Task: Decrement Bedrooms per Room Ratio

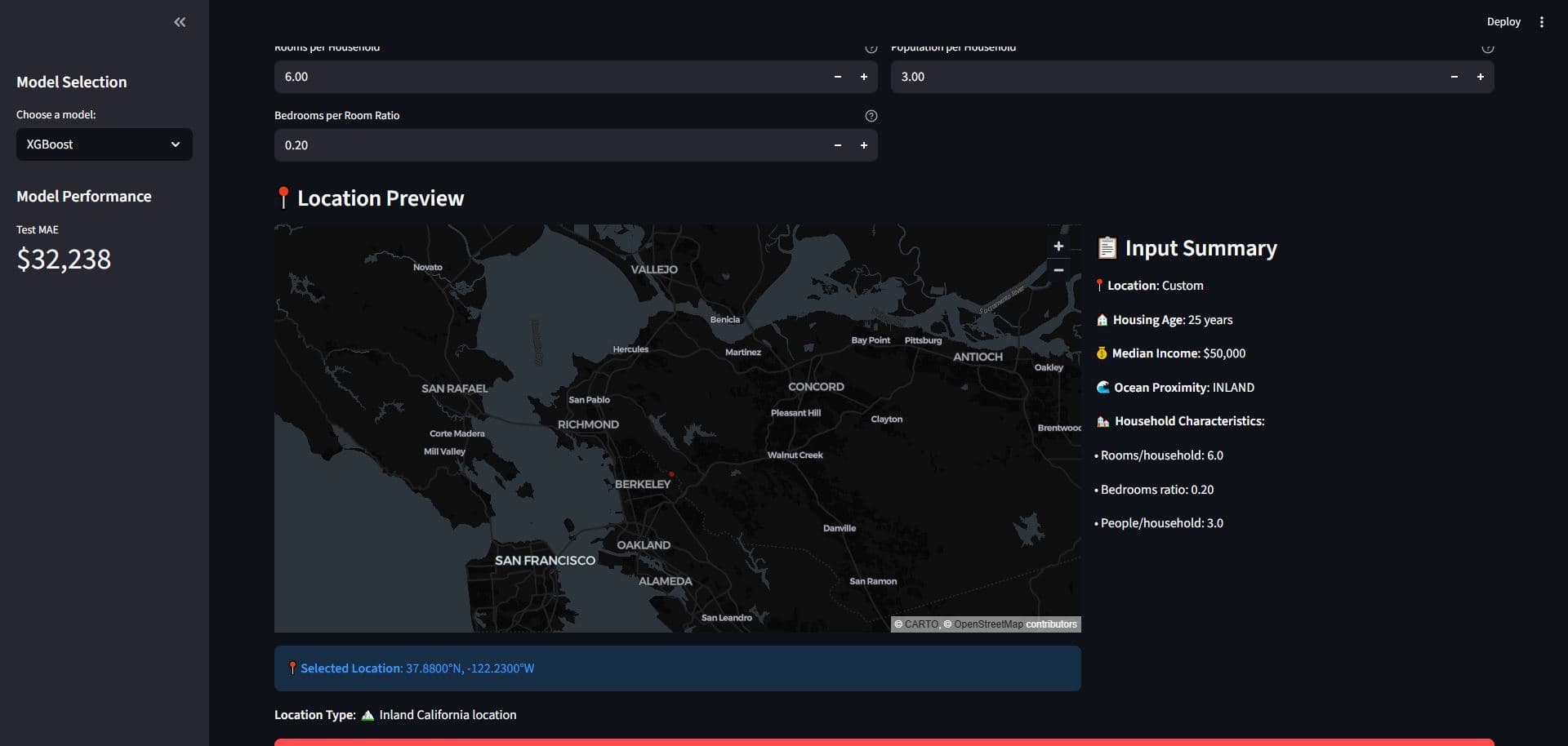Action: tap(837, 145)
